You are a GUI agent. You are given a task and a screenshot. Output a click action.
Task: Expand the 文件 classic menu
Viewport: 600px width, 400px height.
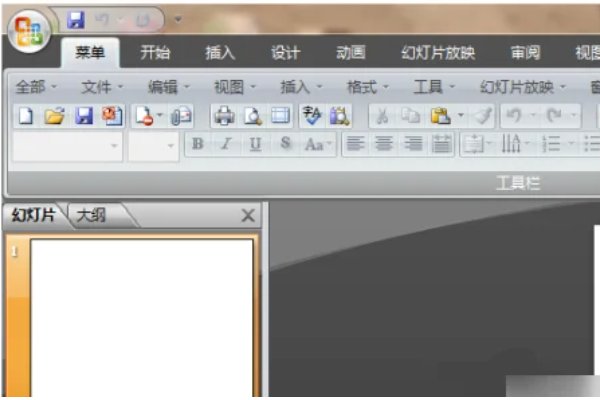click(x=102, y=87)
